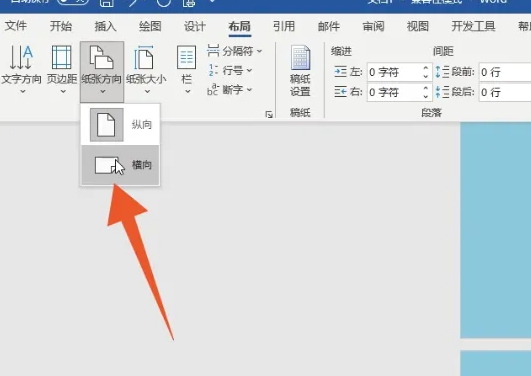531x376 pixels.
Task: Choose the 横向 landscape orientation option
Action: [121, 165]
